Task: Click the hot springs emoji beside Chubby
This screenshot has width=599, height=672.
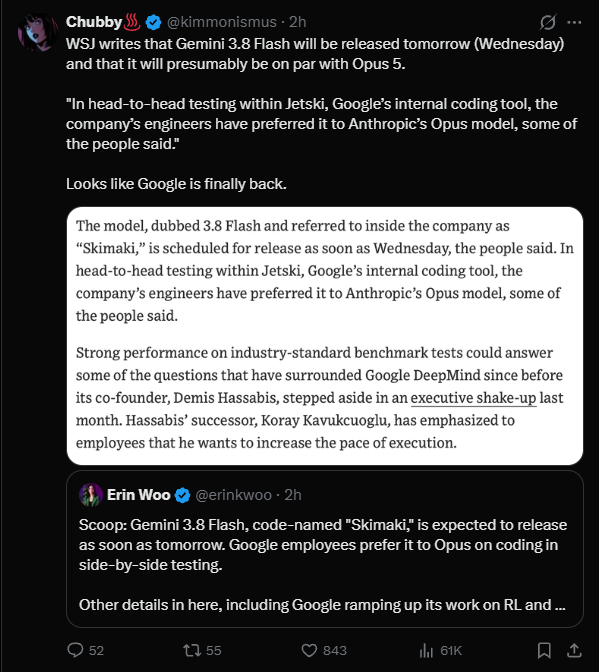Action: tap(132, 22)
